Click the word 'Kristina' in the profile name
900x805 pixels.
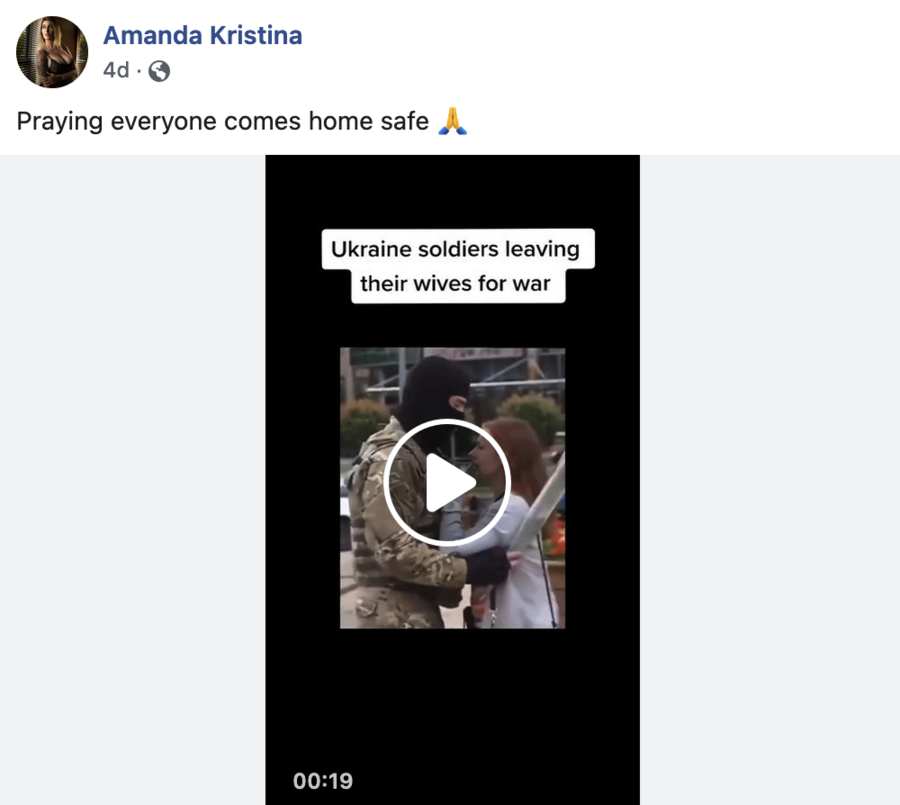coord(256,36)
